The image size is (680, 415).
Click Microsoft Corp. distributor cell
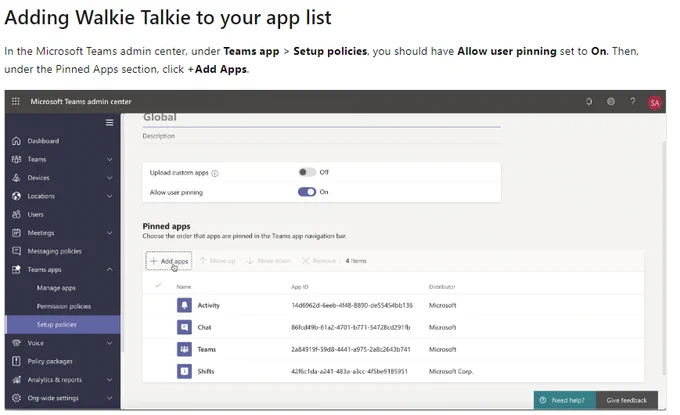pyautogui.click(x=451, y=371)
